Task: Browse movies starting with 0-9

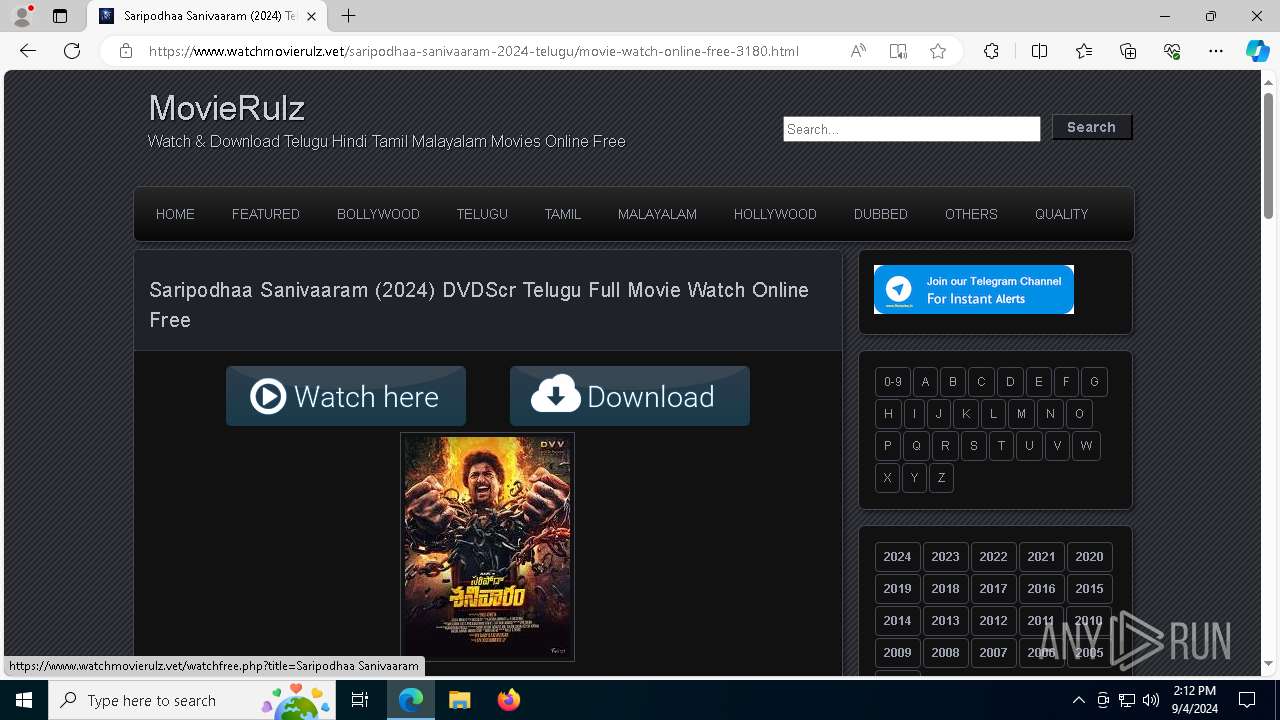Action: 893,382
